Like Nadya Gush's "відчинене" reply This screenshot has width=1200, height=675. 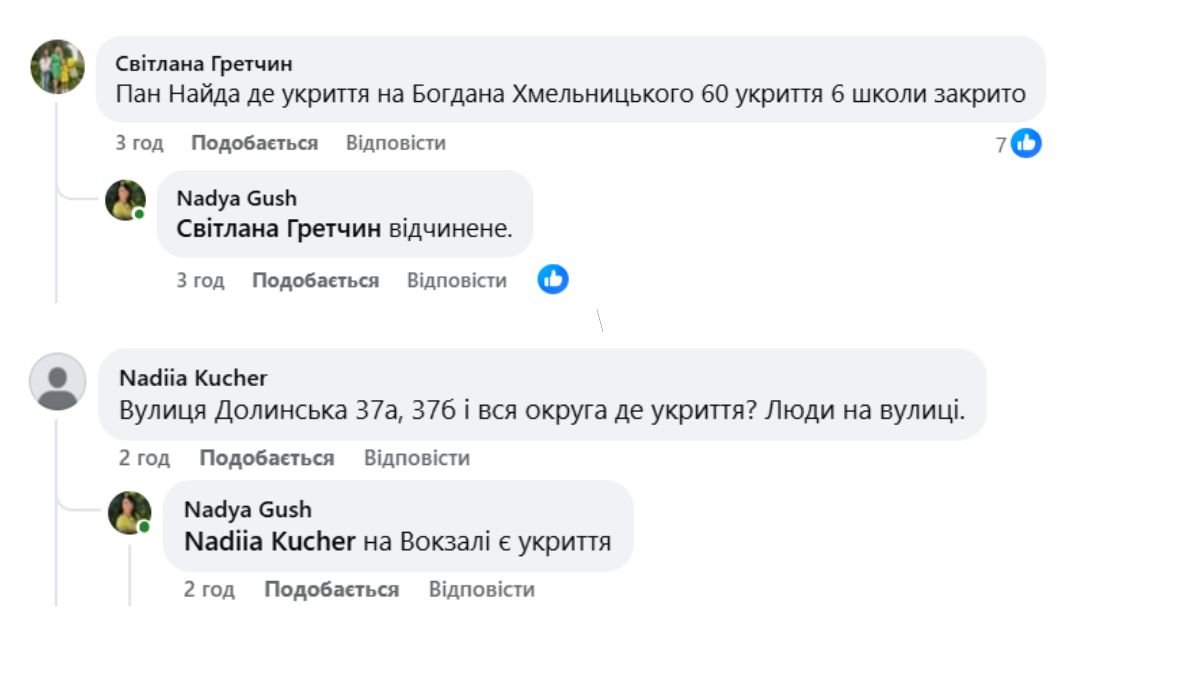315,280
